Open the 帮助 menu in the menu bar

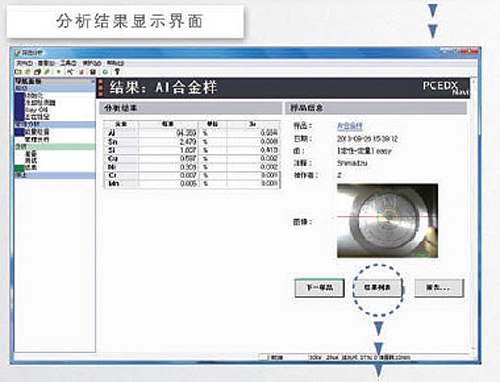coord(115,63)
